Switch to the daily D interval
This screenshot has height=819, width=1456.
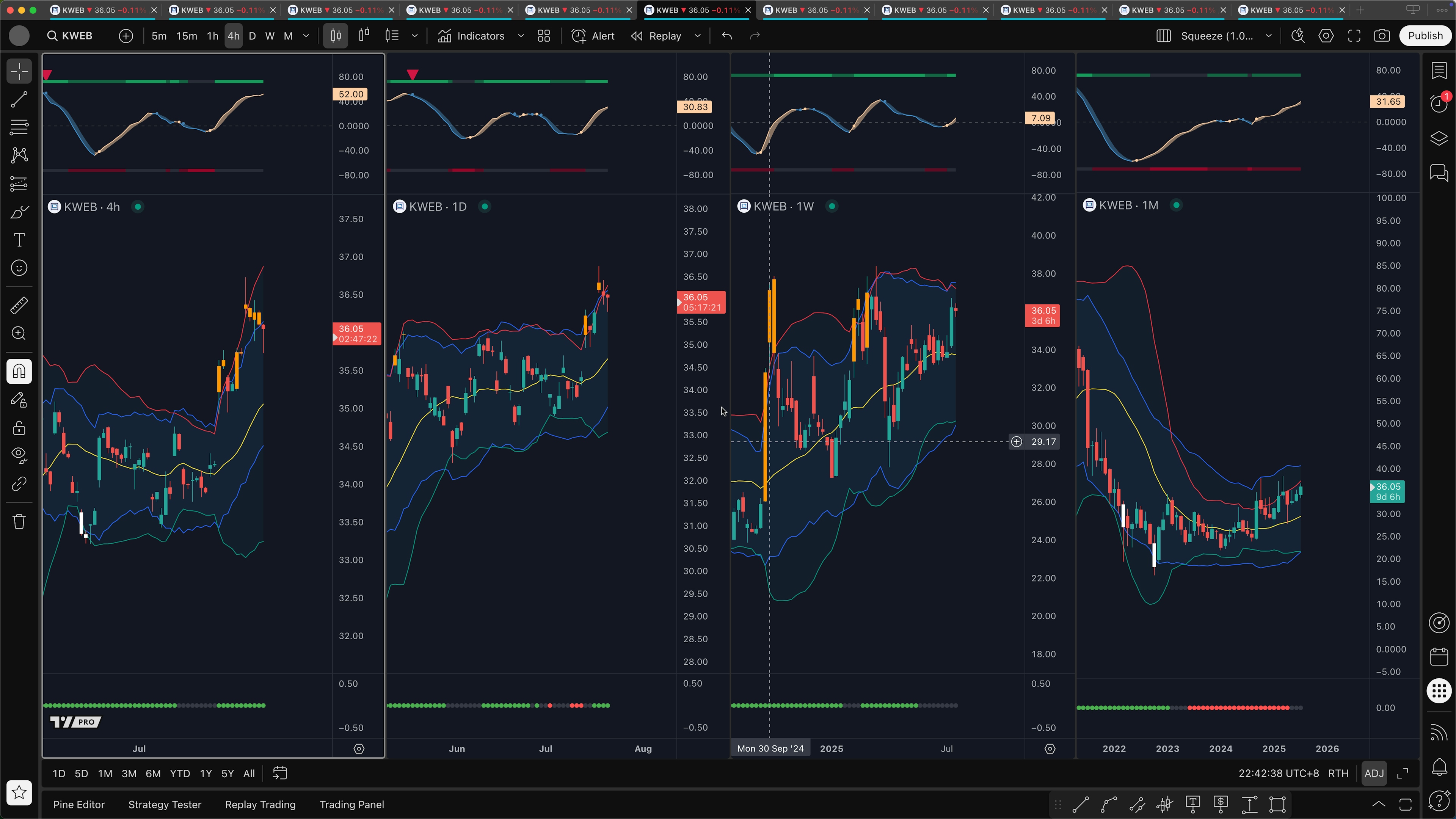252,36
